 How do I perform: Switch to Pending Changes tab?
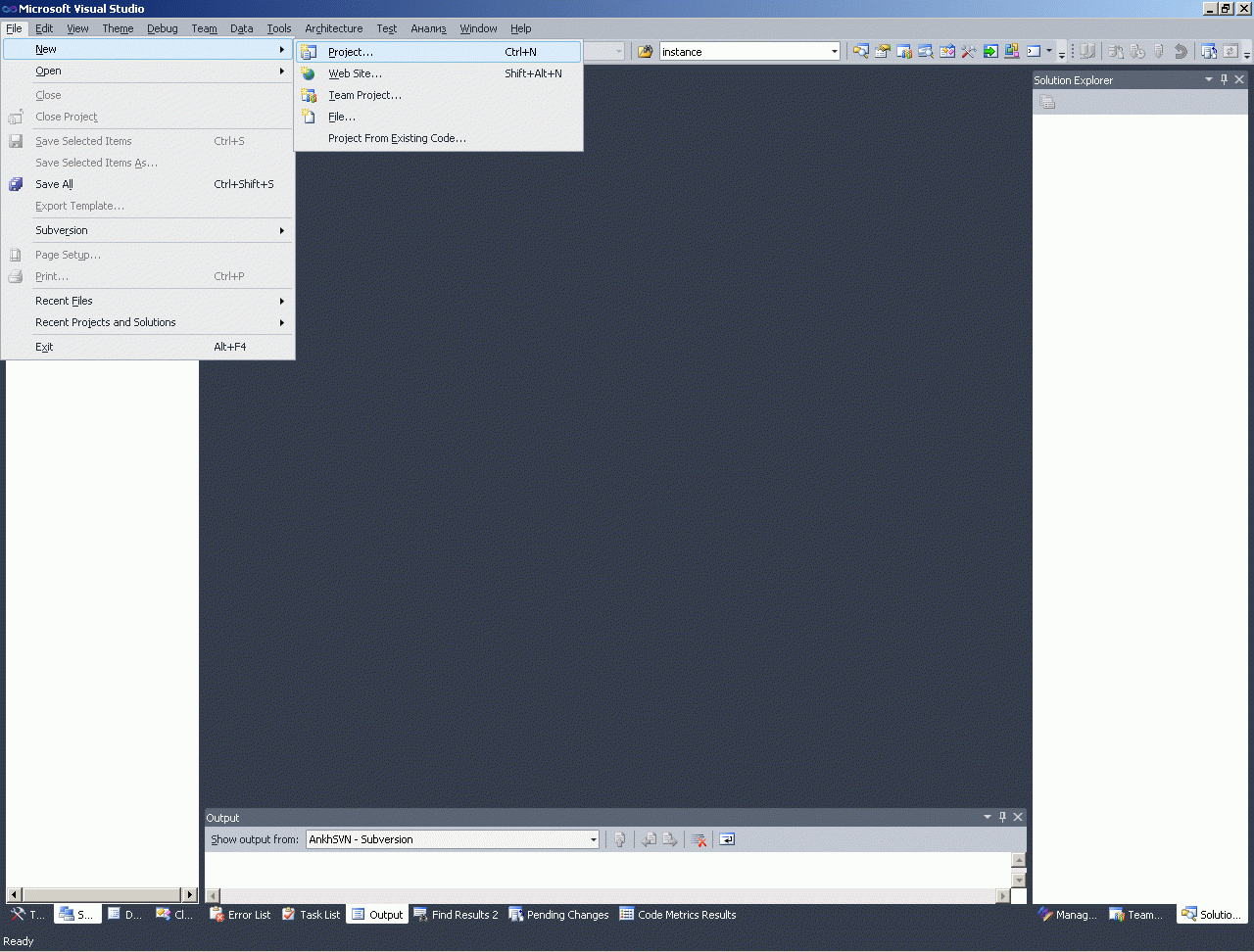(x=558, y=915)
